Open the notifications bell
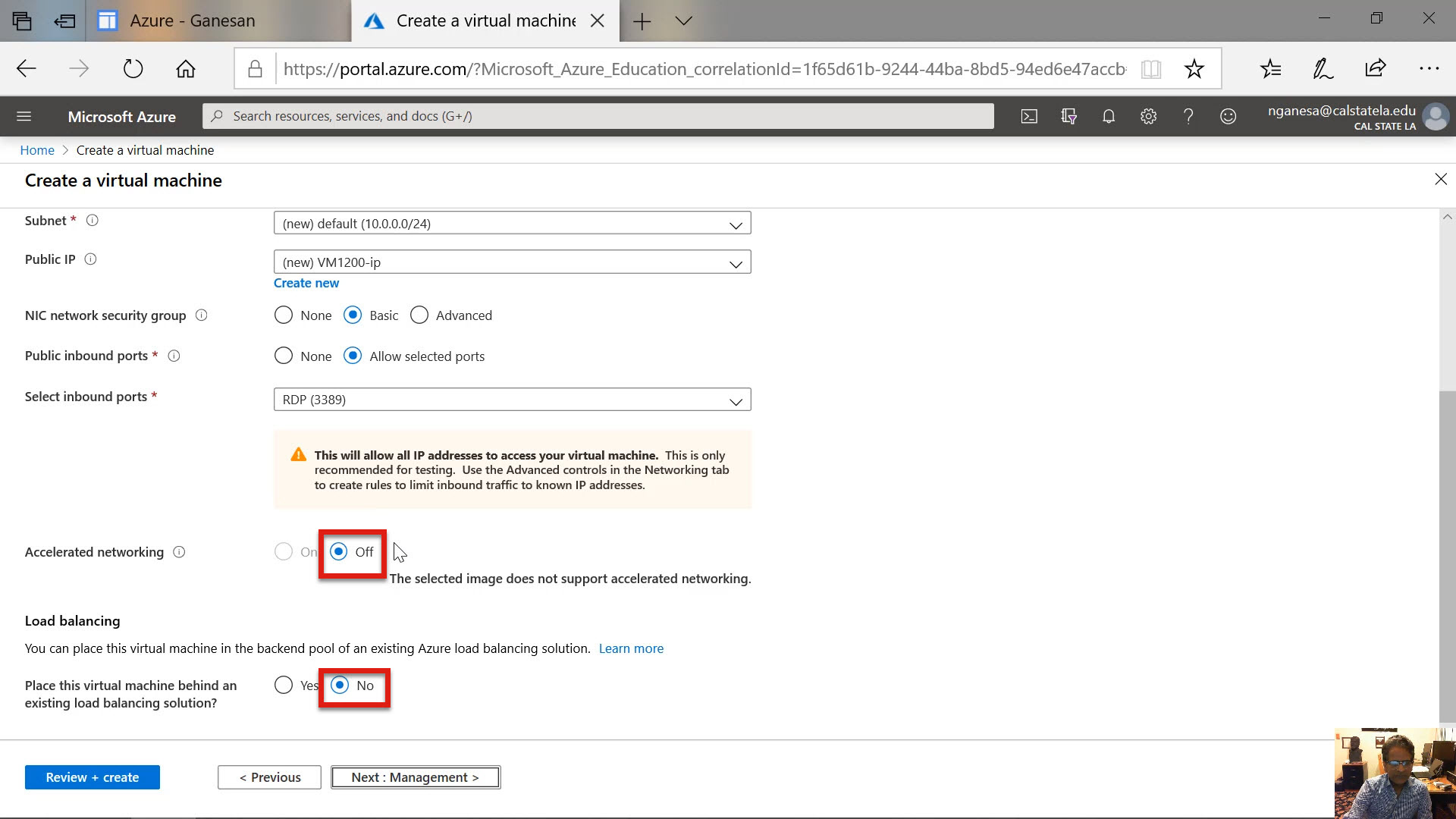The height and width of the screenshot is (819, 1456). pyautogui.click(x=1109, y=116)
